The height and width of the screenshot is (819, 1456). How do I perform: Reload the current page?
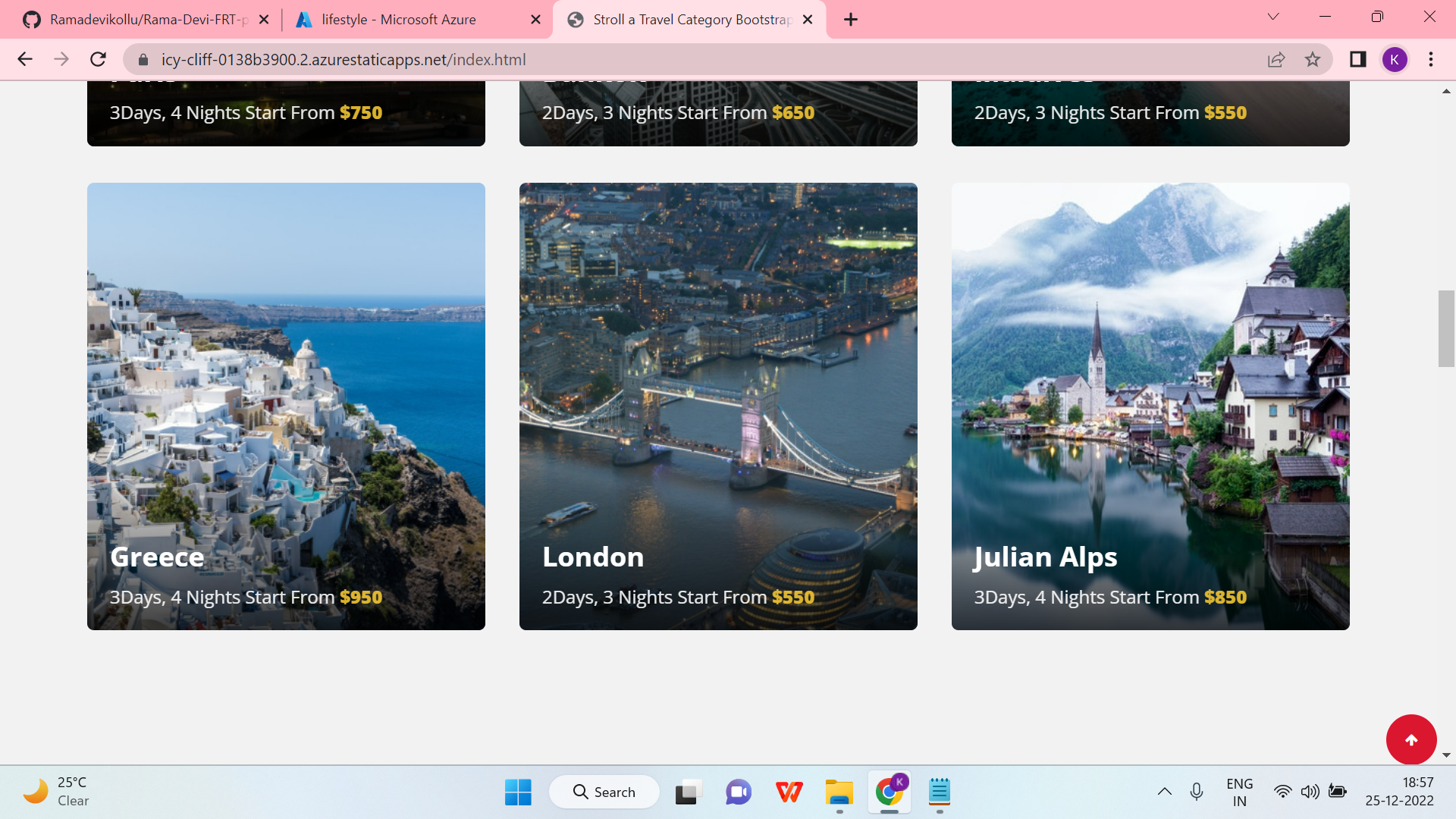98,59
